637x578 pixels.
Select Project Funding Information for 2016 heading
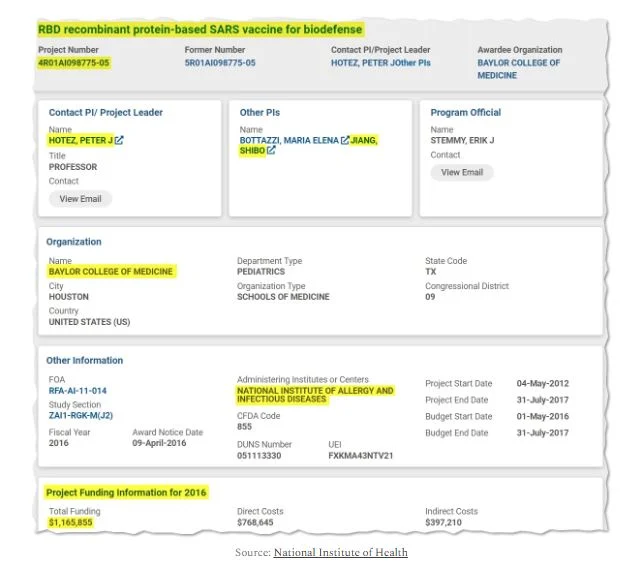click(x=126, y=493)
